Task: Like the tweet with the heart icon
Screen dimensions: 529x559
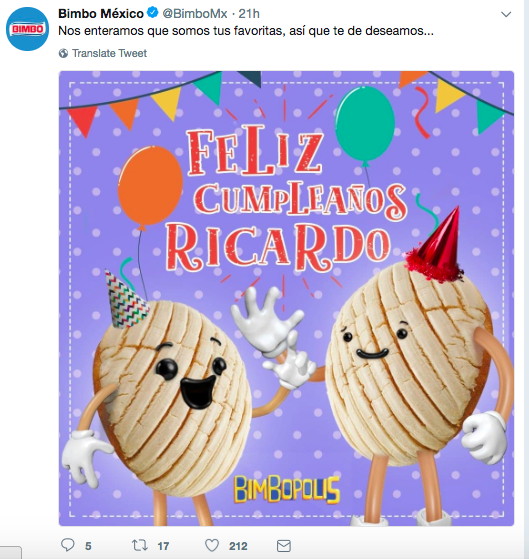Action: click(212, 545)
